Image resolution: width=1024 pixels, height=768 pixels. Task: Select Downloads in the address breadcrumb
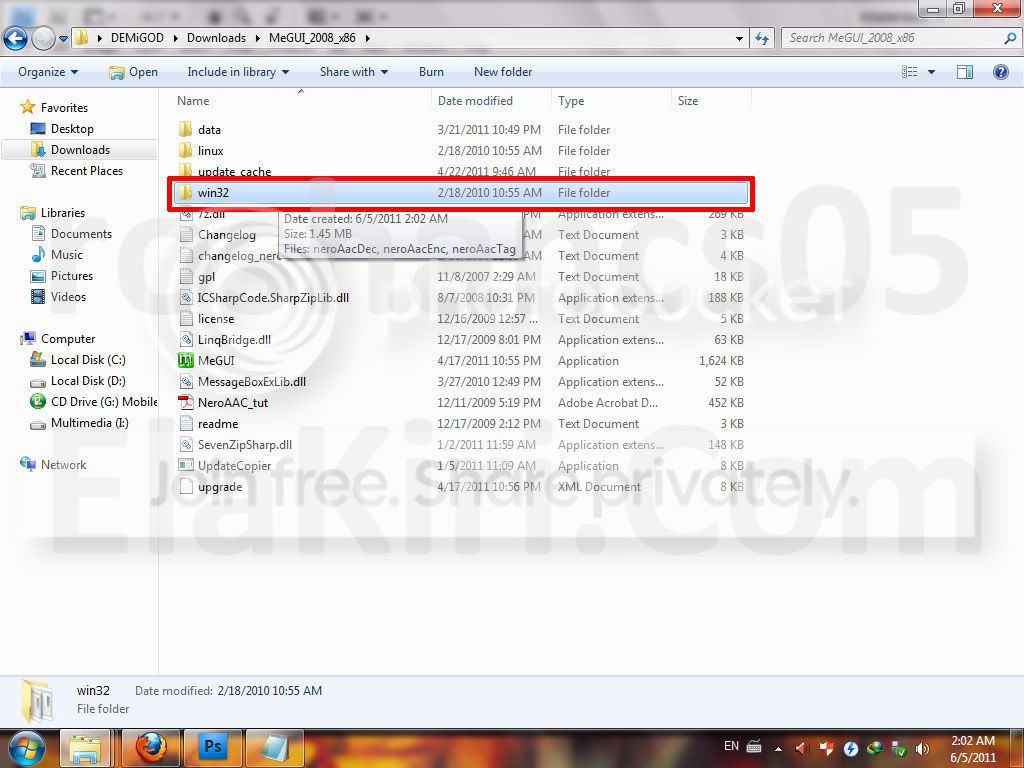pyautogui.click(x=216, y=38)
